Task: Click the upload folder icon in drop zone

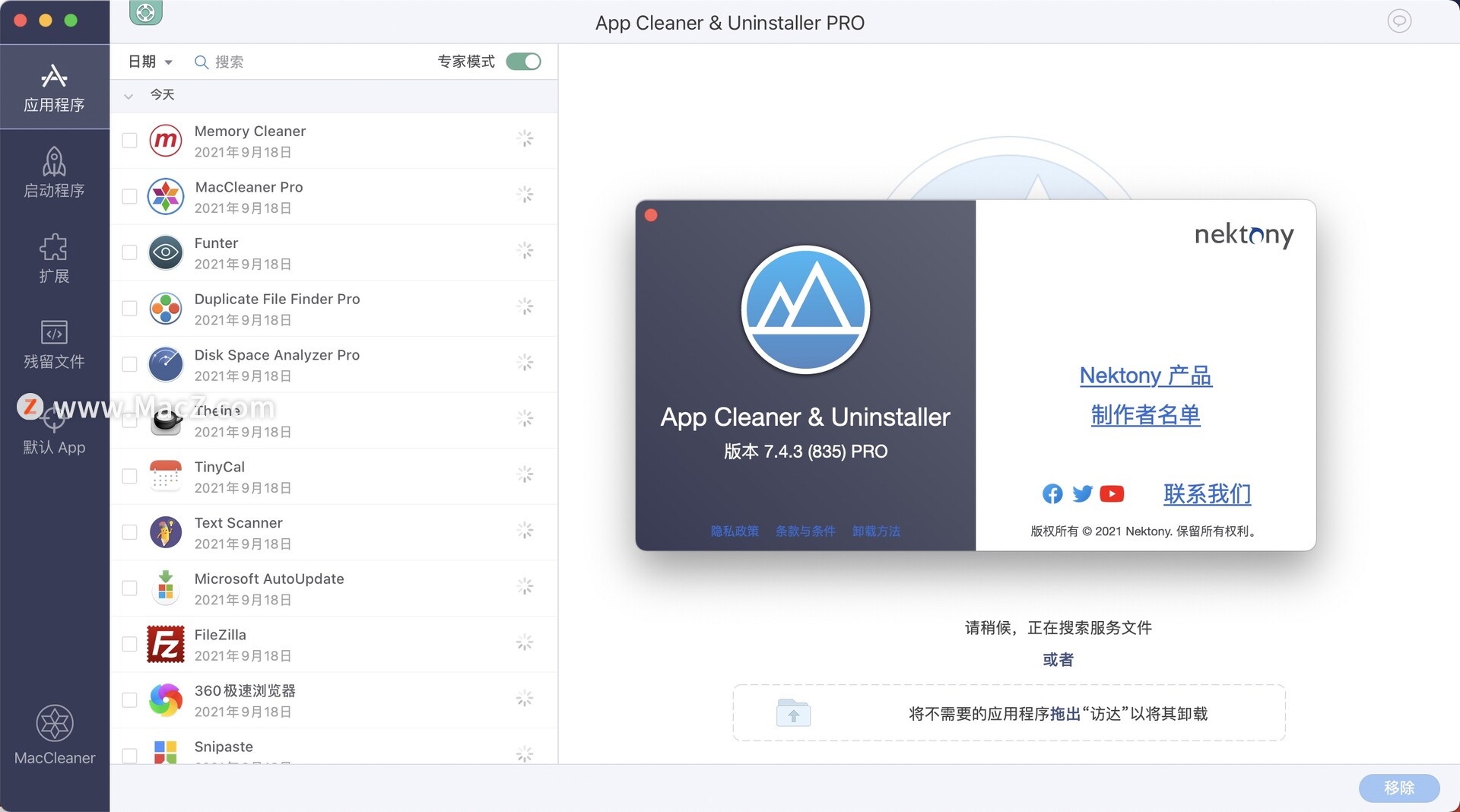Action: (x=793, y=713)
